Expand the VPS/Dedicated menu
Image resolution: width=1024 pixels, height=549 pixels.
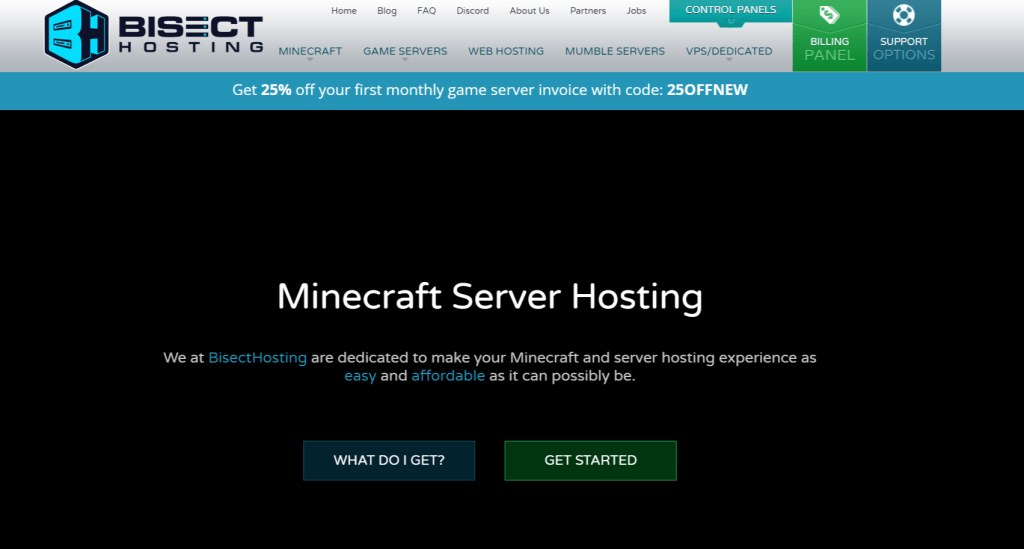click(729, 51)
